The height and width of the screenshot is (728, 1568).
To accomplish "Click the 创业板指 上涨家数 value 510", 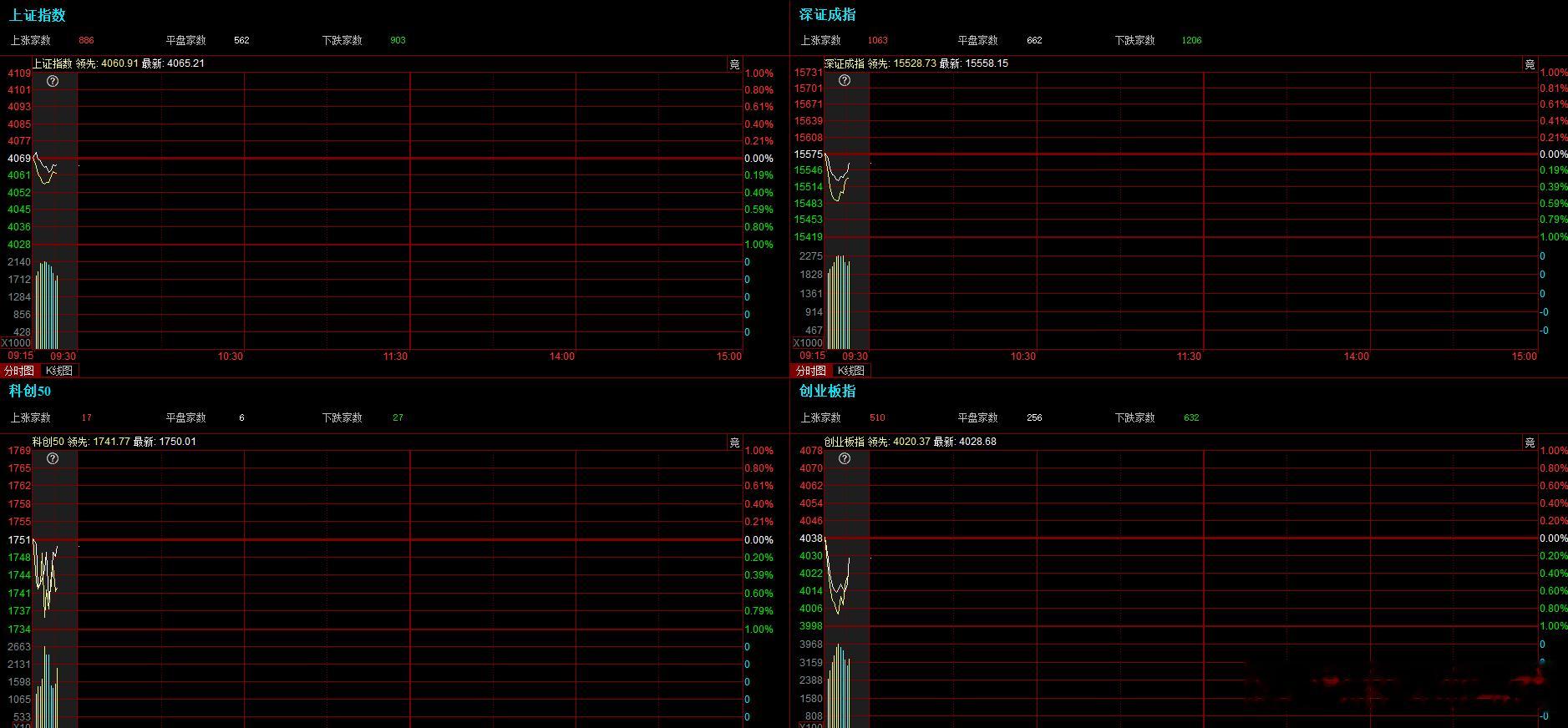I will (x=877, y=417).
